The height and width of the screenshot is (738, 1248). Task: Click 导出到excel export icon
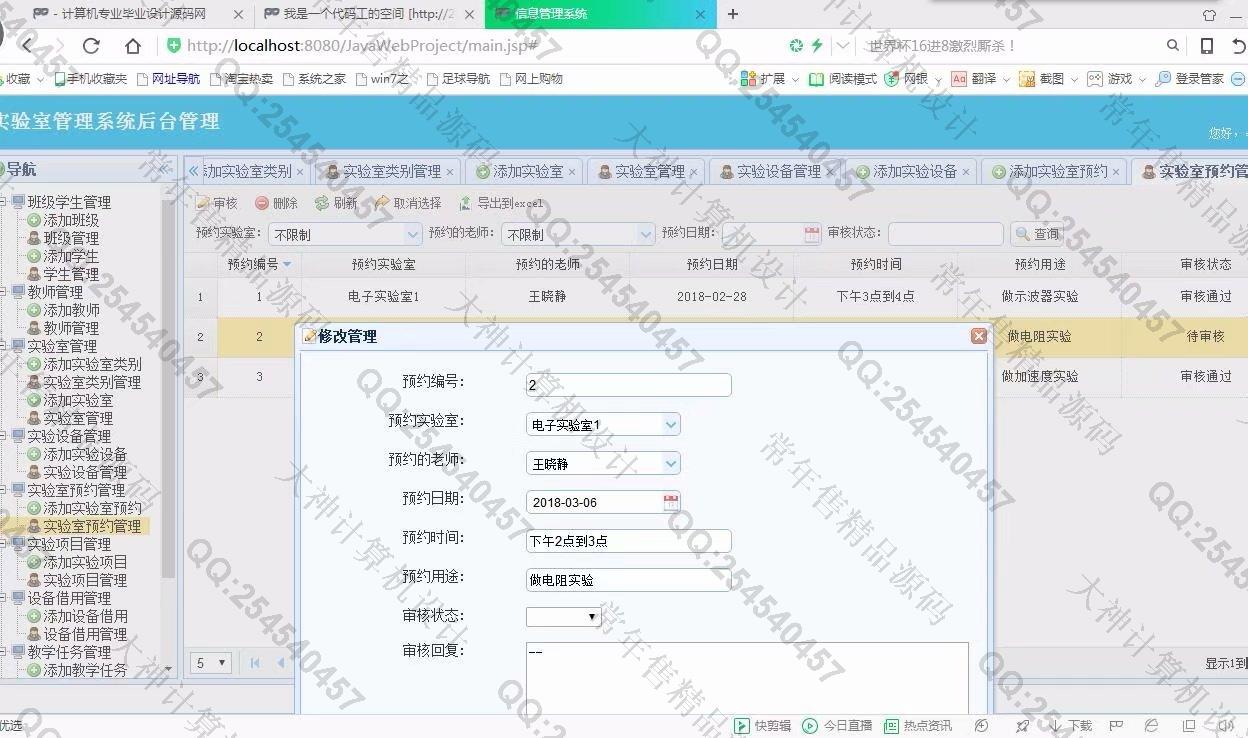point(465,203)
